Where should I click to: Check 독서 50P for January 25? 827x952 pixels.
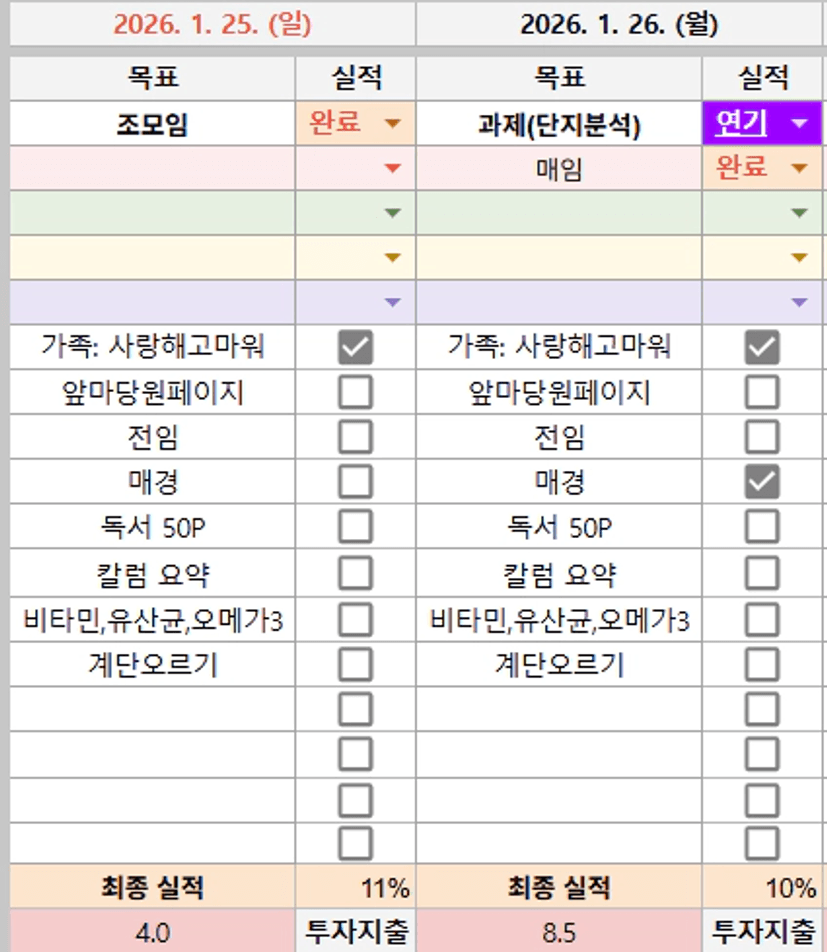(x=355, y=527)
